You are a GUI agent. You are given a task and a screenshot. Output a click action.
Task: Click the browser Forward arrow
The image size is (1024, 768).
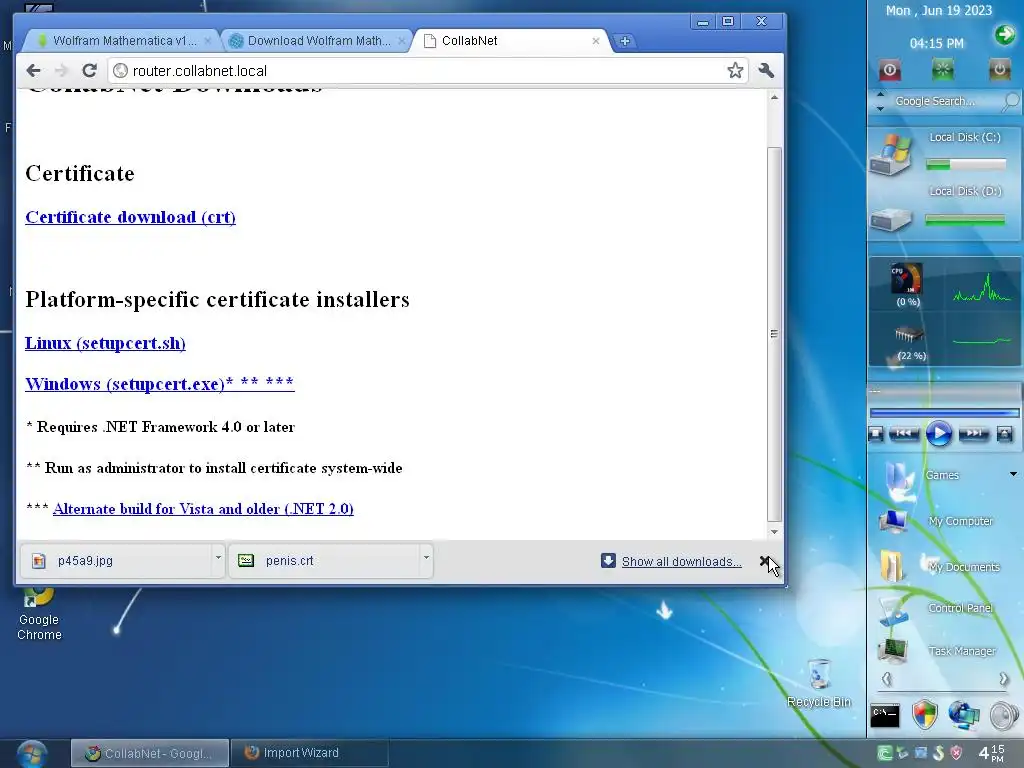click(x=61, y=71)
